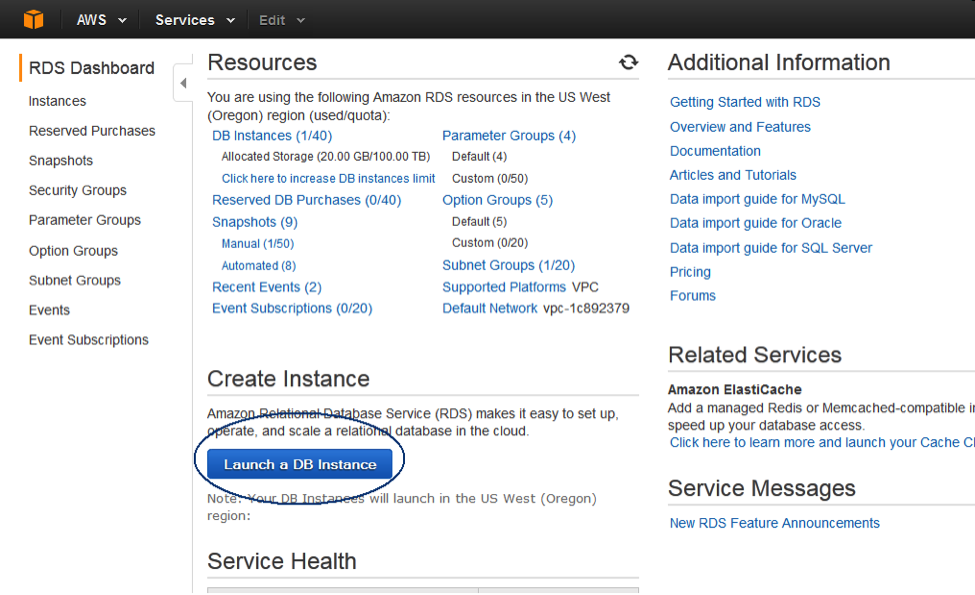Image resolution: width=975 pixels, height=595 pixels.
Task: Open the Edit dropdown in top bar
Action: click(282, 20)
